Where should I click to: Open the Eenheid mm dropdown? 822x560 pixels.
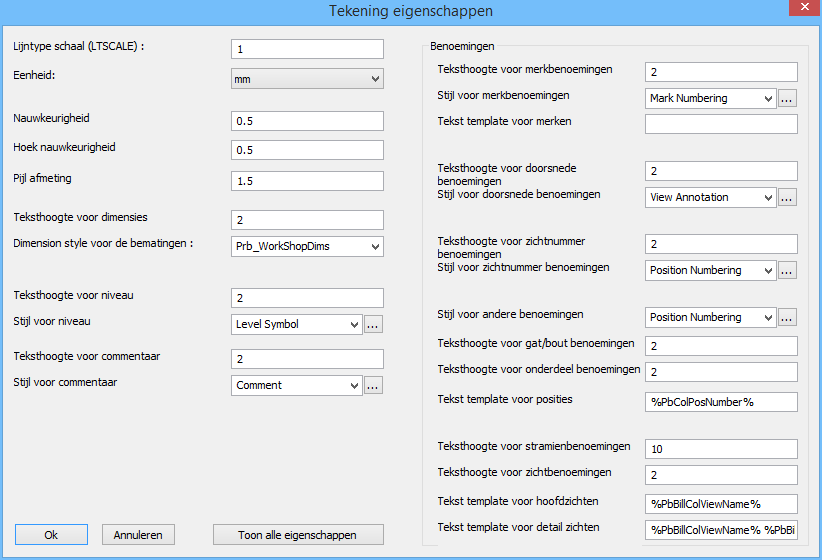tap(307, 79)
